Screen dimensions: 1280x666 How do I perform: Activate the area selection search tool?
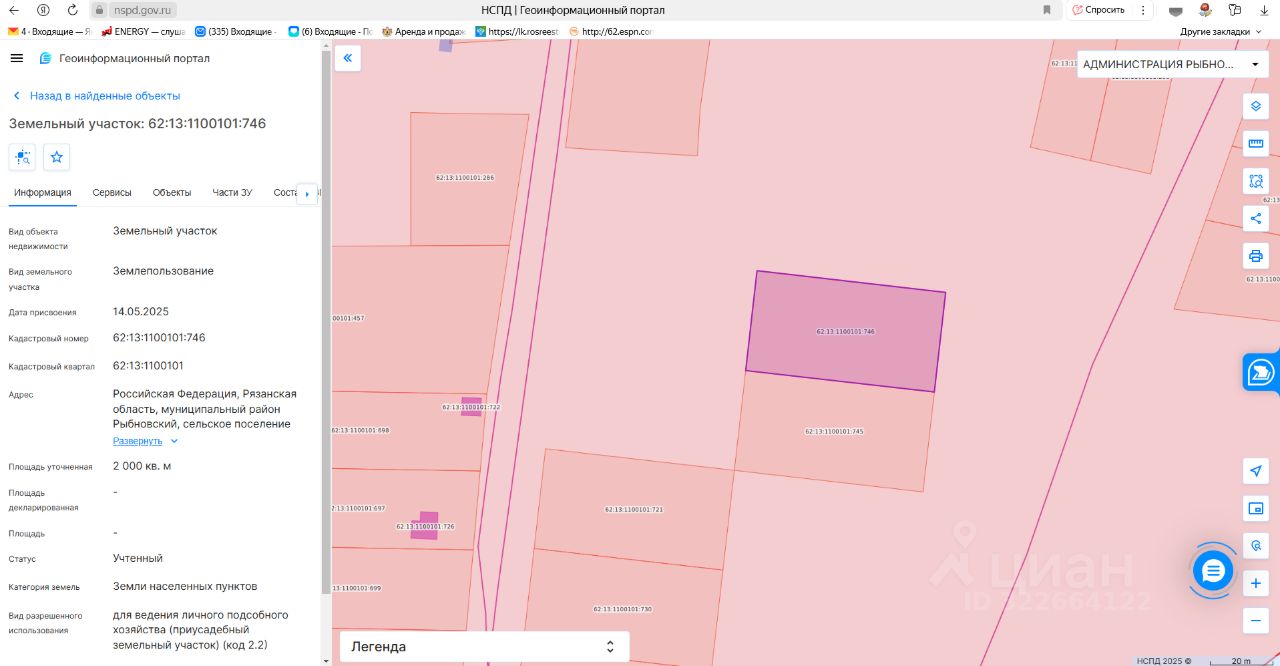tap(1256, 181)
